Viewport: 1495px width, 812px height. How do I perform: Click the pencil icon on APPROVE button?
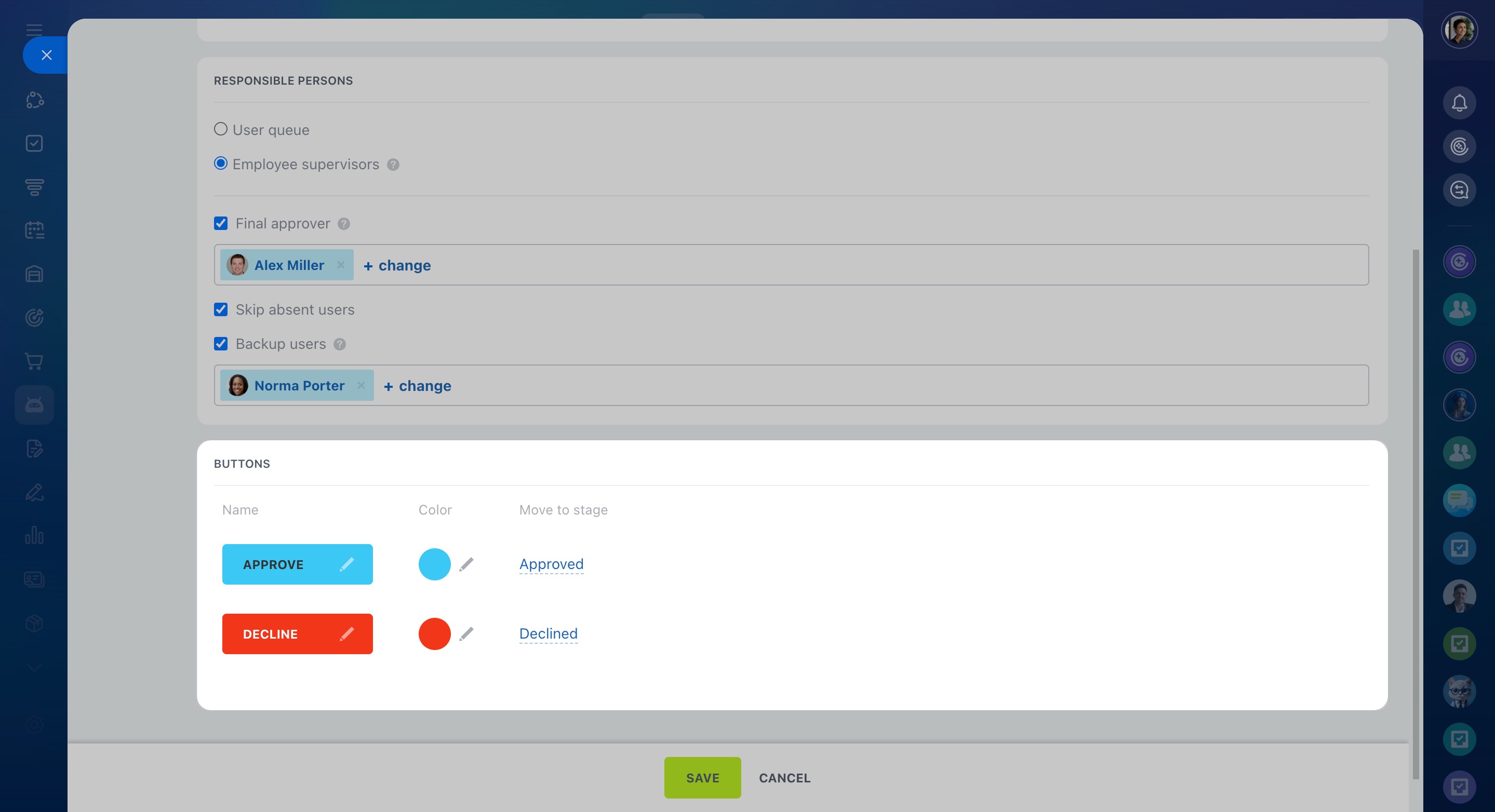click(347, 564)
